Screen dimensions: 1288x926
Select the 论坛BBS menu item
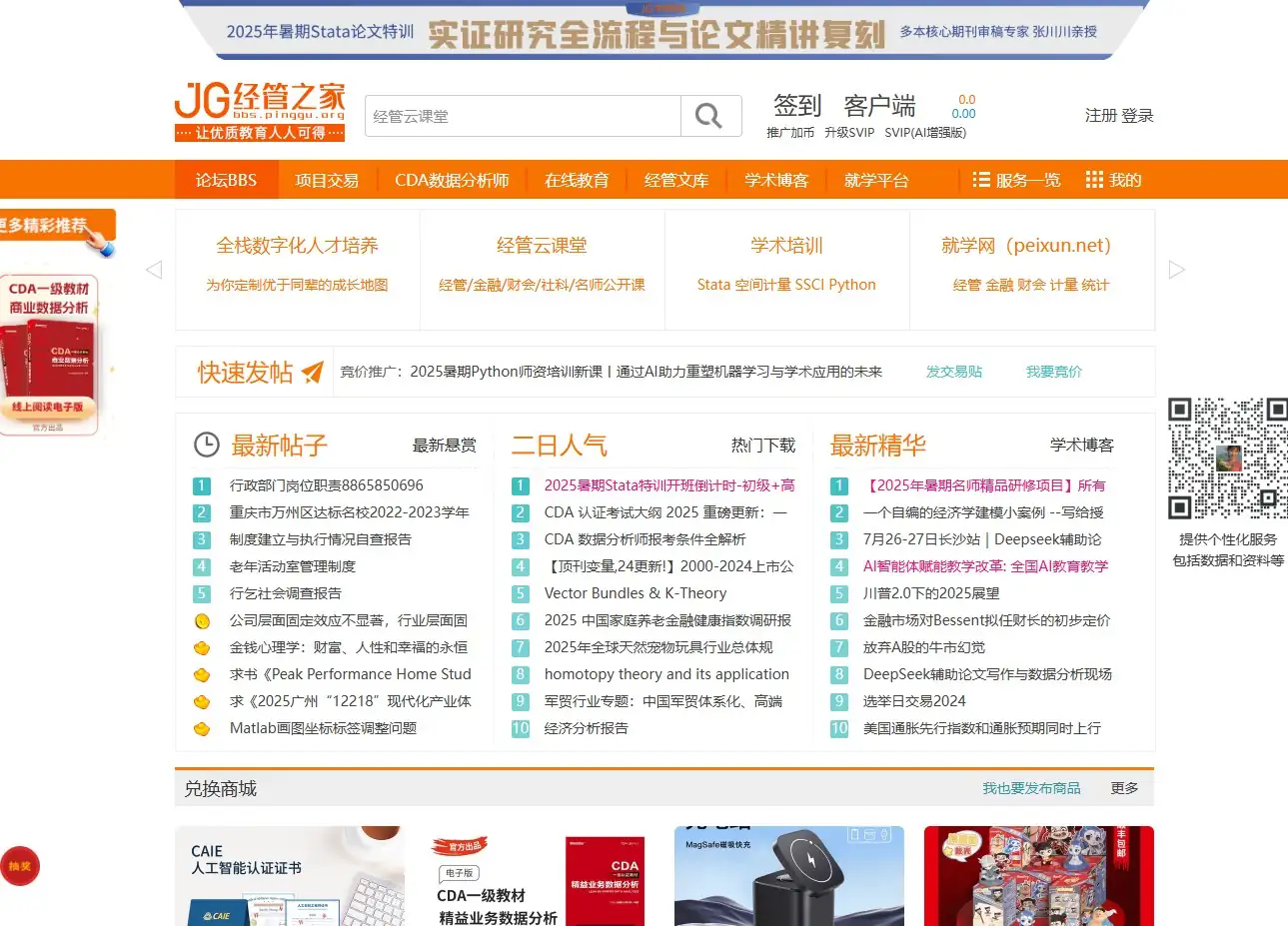(225, 180)
